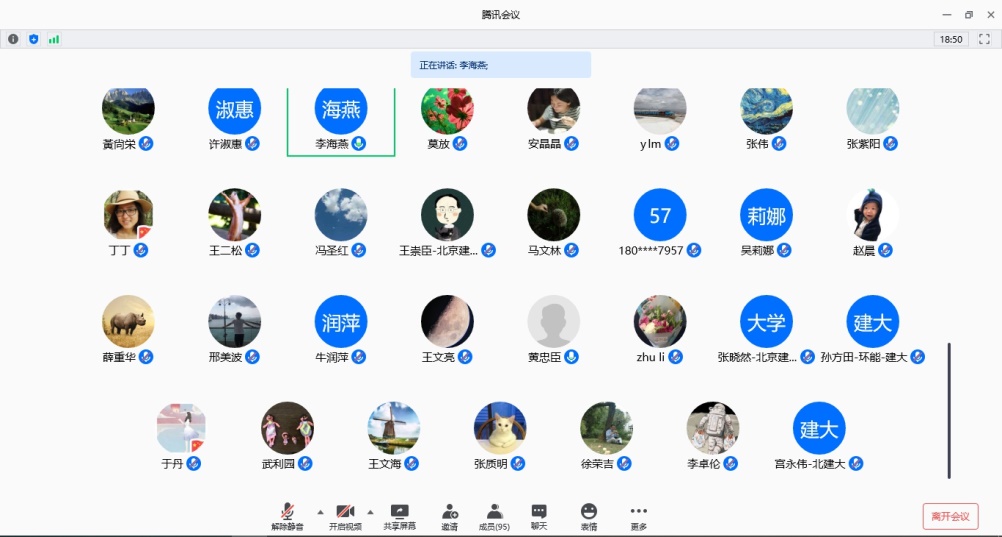This screenshot has height=537, width=1002.
Task: Click the blue security shield icon
Action: [33, 39]
